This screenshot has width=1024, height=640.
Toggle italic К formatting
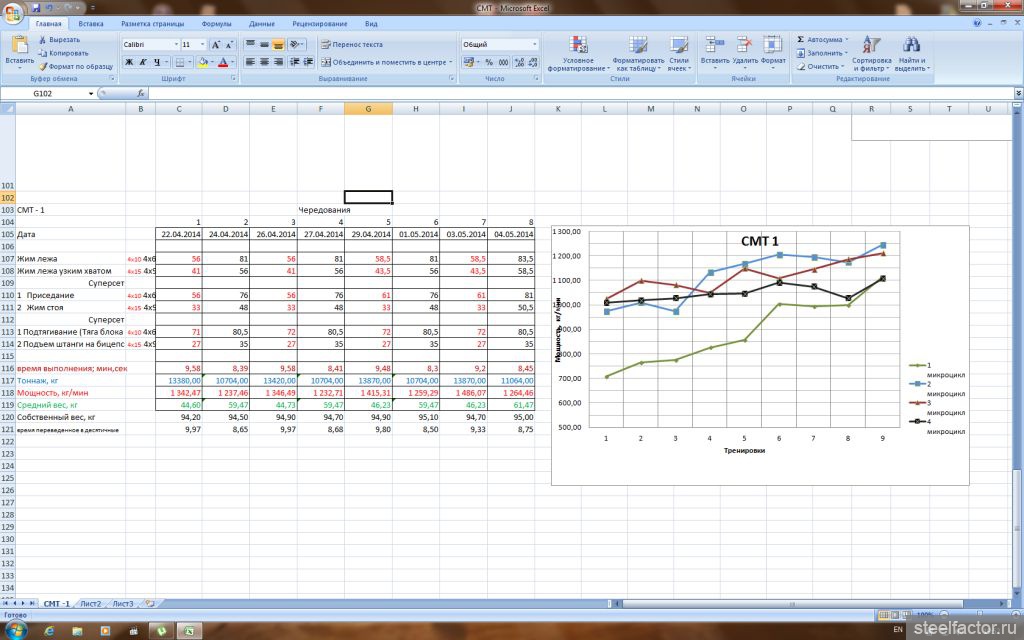(x=142, y=62)
